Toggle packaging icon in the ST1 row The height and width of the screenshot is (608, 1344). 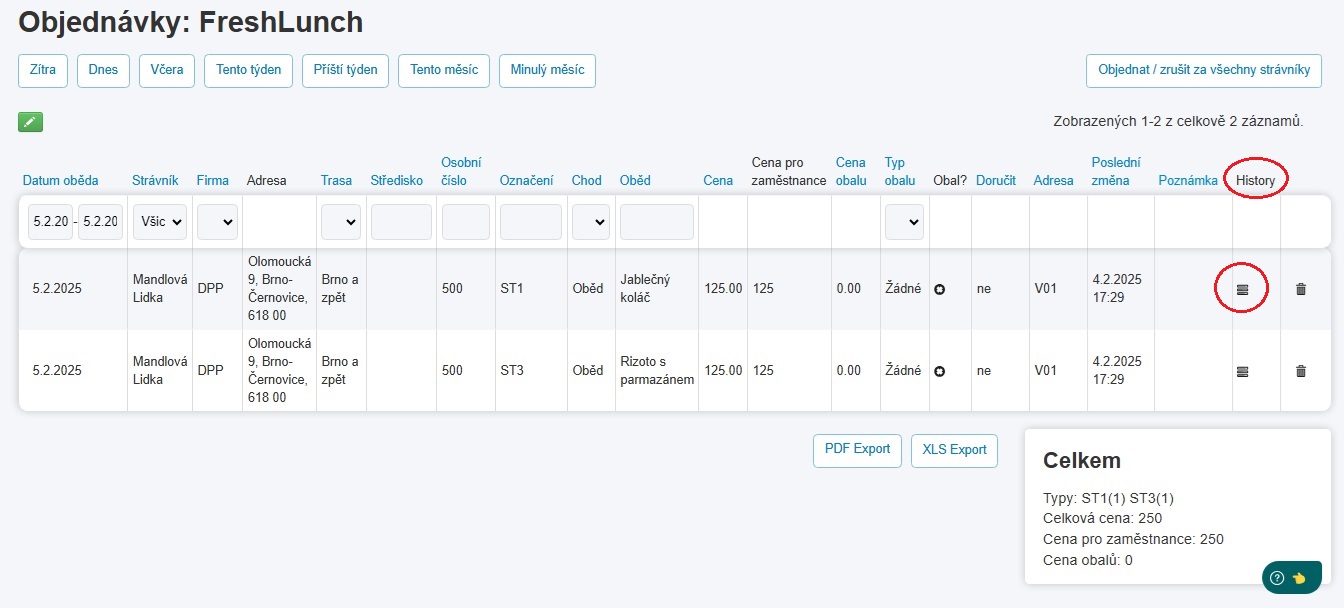pyautogui.click(x=939, y=289)
